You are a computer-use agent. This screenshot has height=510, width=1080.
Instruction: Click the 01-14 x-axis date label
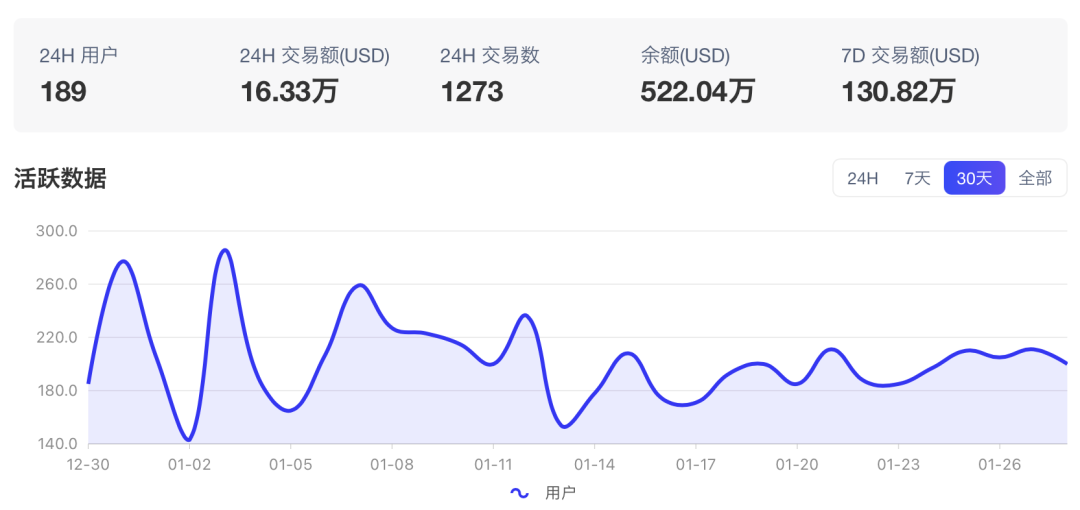(x=594, y=464)
